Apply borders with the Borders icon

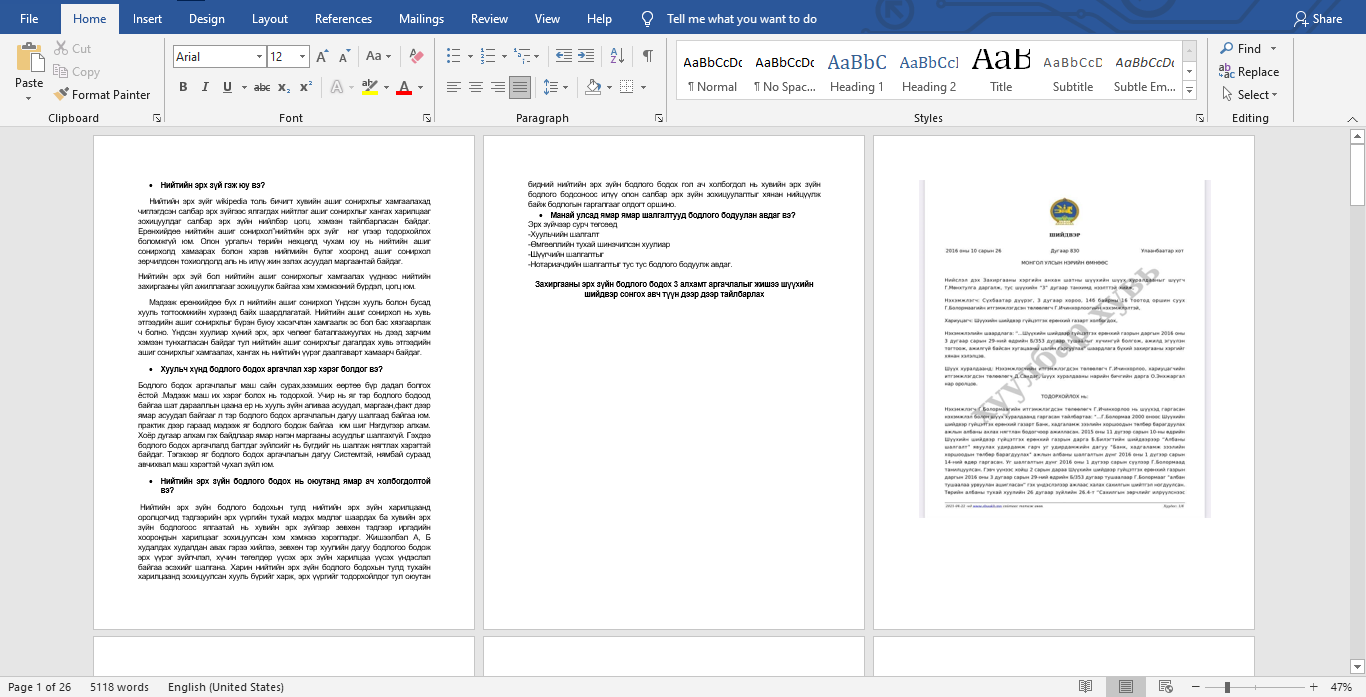(x=626, y=87)
